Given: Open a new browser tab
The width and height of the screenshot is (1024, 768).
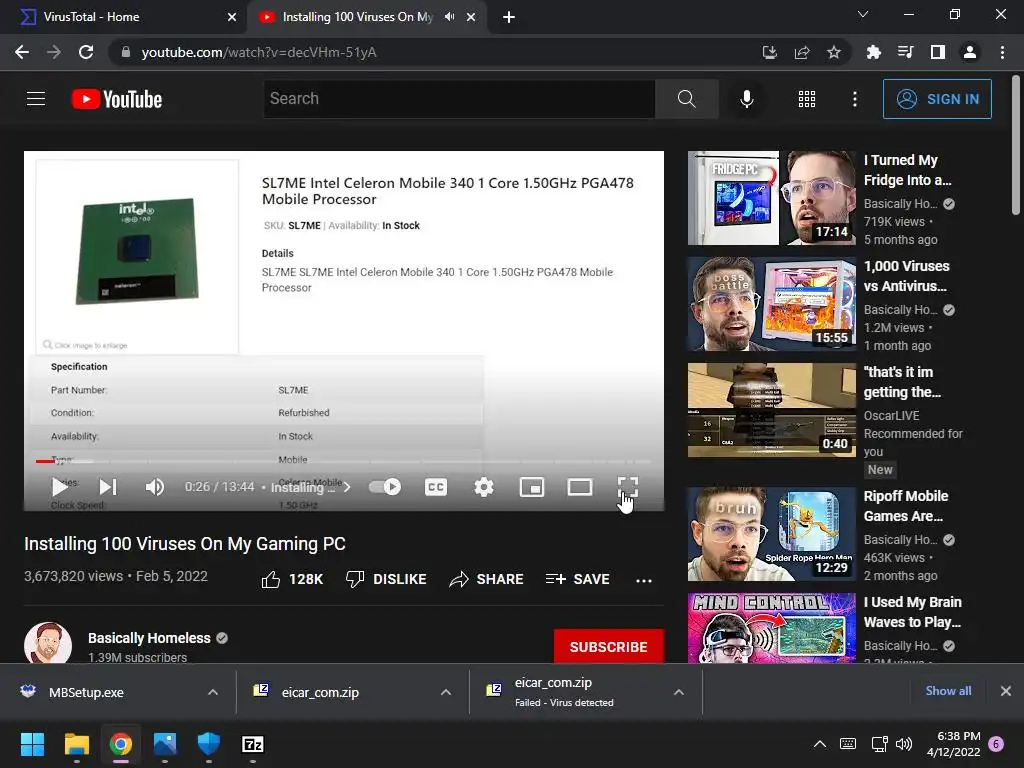Looking at the screenshot, I should tap(509, 17).
